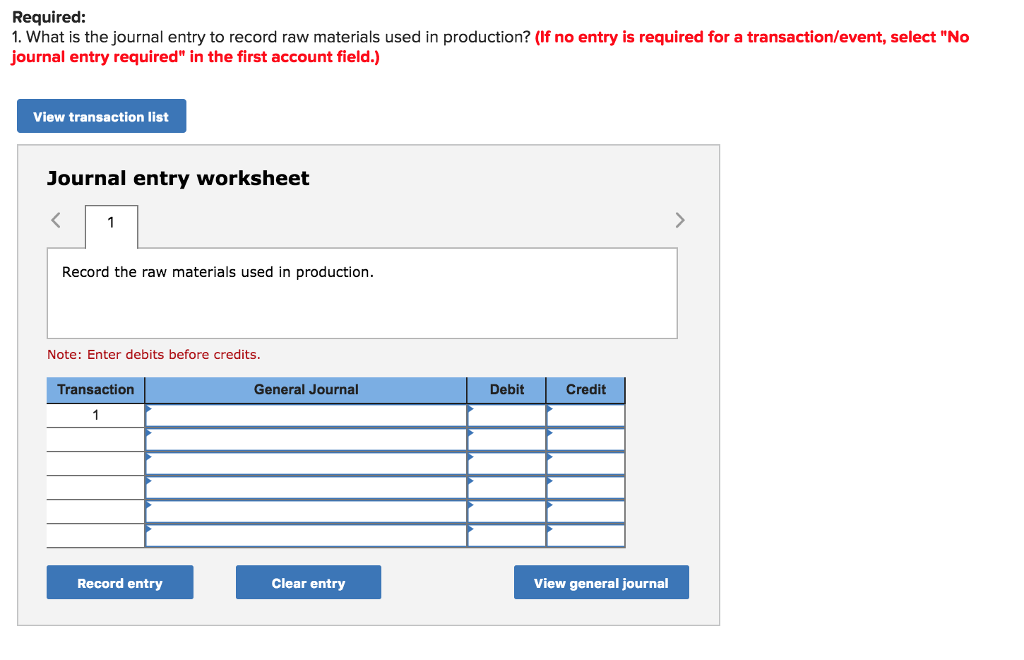Click the right navigation chevron
The width and height of the screenshot is (1024, 660).
[x=680, y=220]
